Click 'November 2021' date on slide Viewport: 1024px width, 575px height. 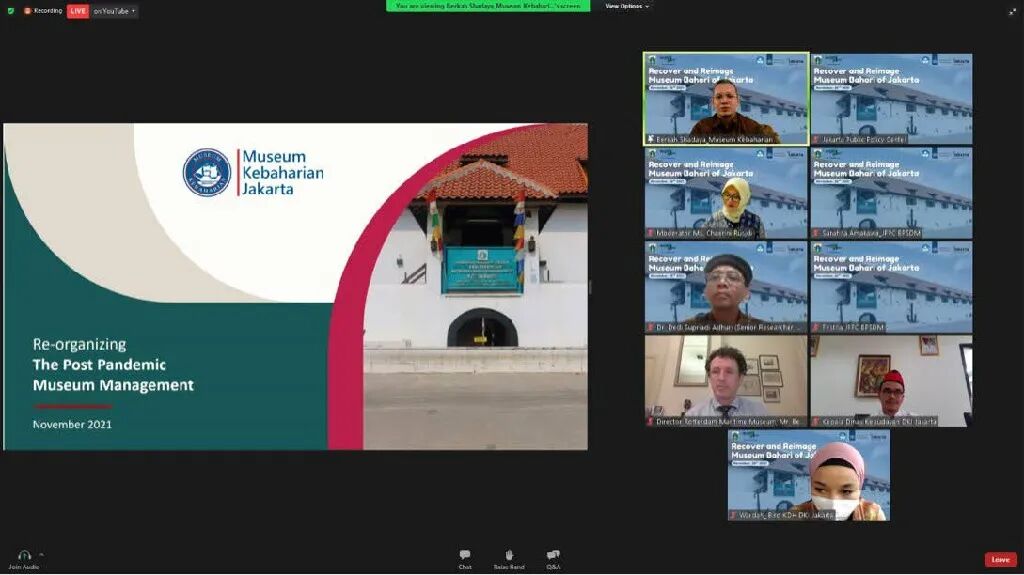coord(72,424)
